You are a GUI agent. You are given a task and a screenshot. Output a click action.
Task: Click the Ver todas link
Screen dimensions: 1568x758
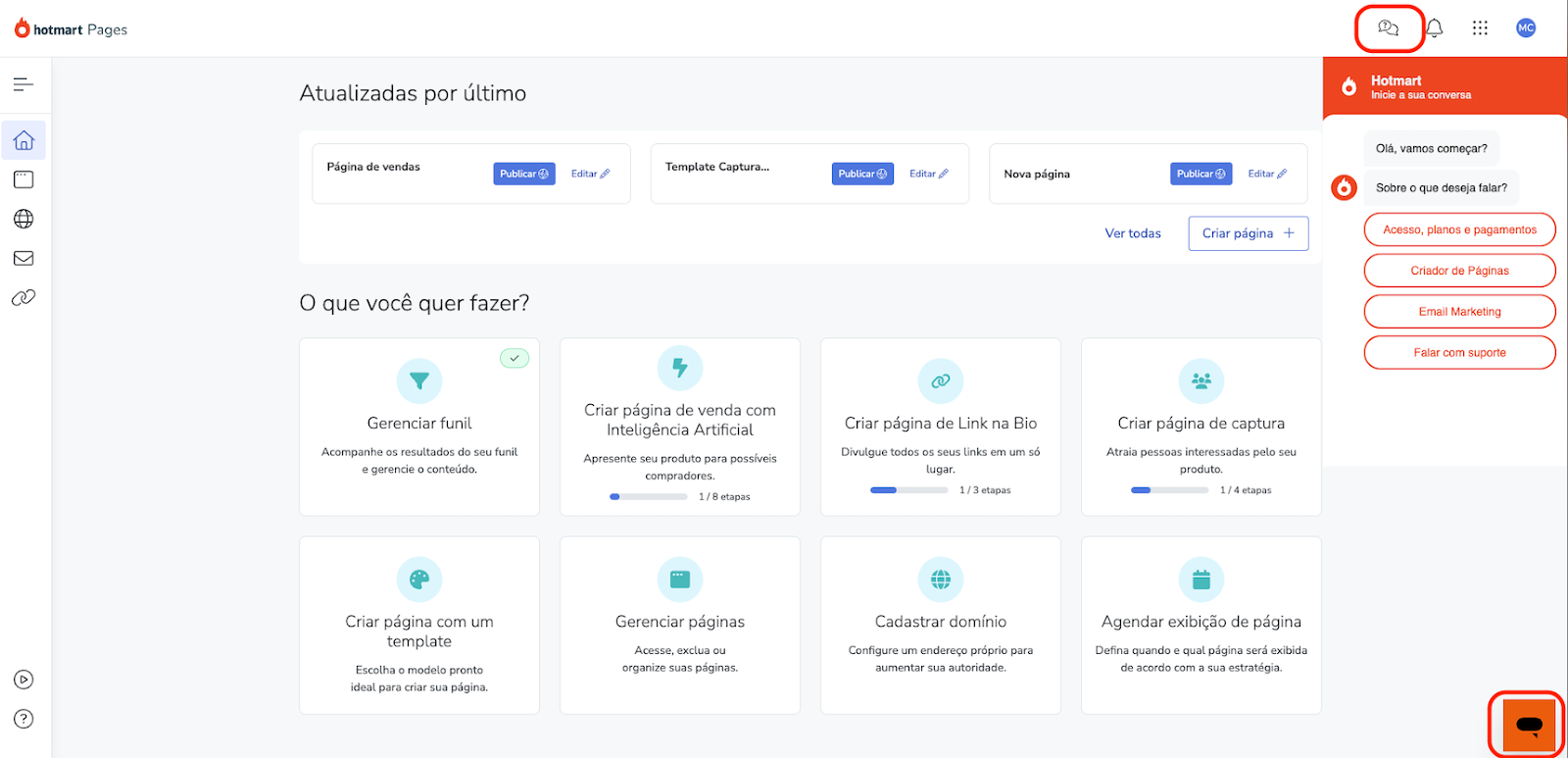click(x=1133, y=233)
